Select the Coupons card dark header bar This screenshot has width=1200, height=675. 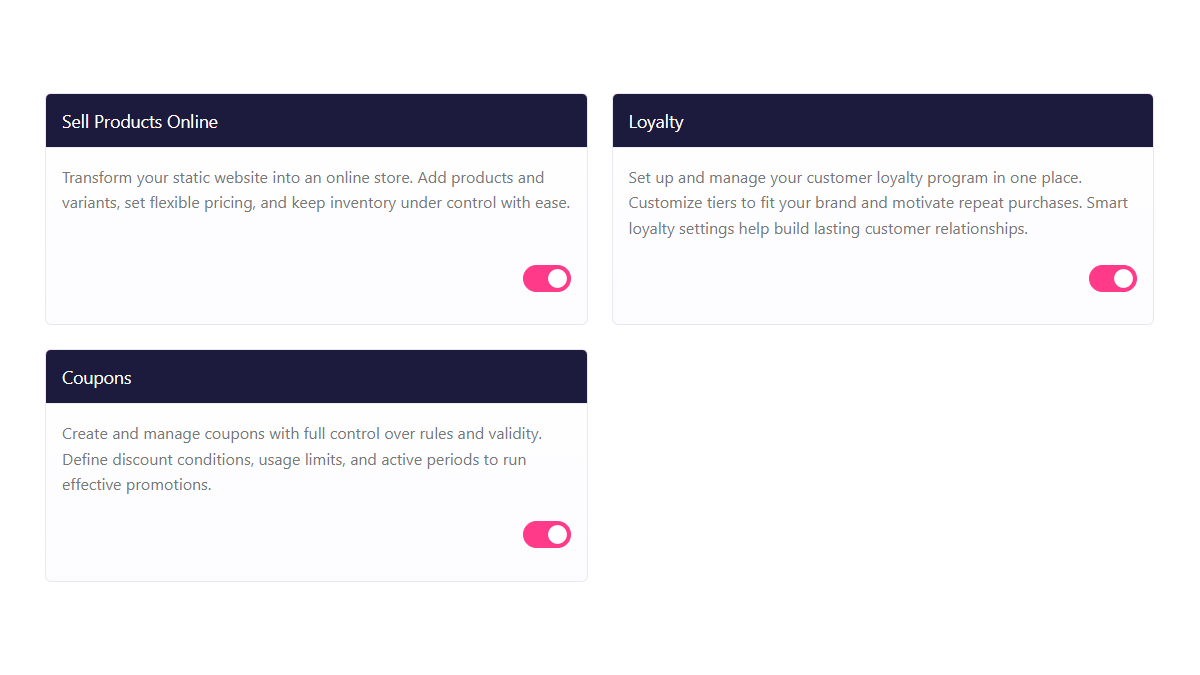coord(316,377)
